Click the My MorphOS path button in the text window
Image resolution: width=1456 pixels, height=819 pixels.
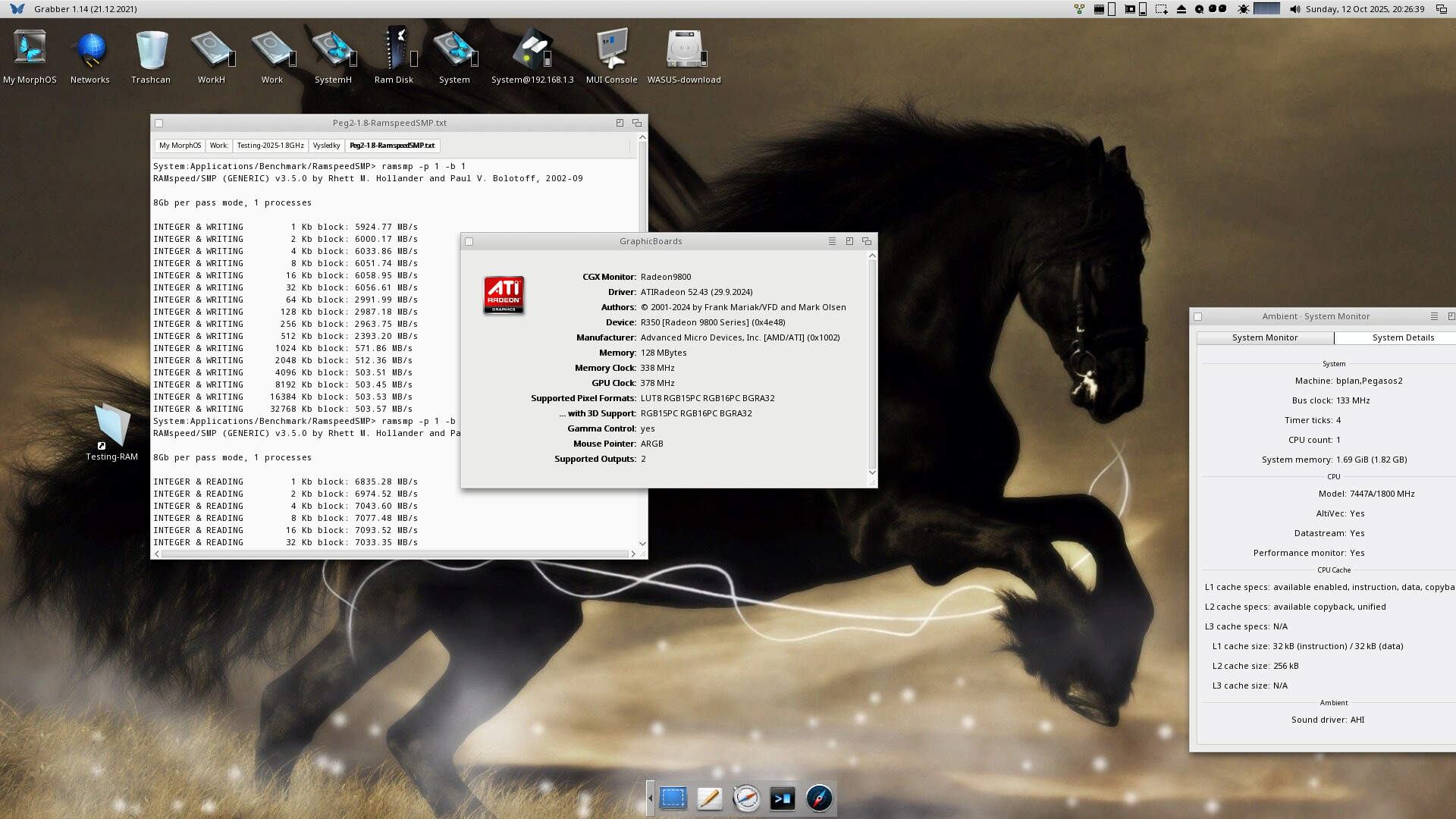click(x=180, y=146)
